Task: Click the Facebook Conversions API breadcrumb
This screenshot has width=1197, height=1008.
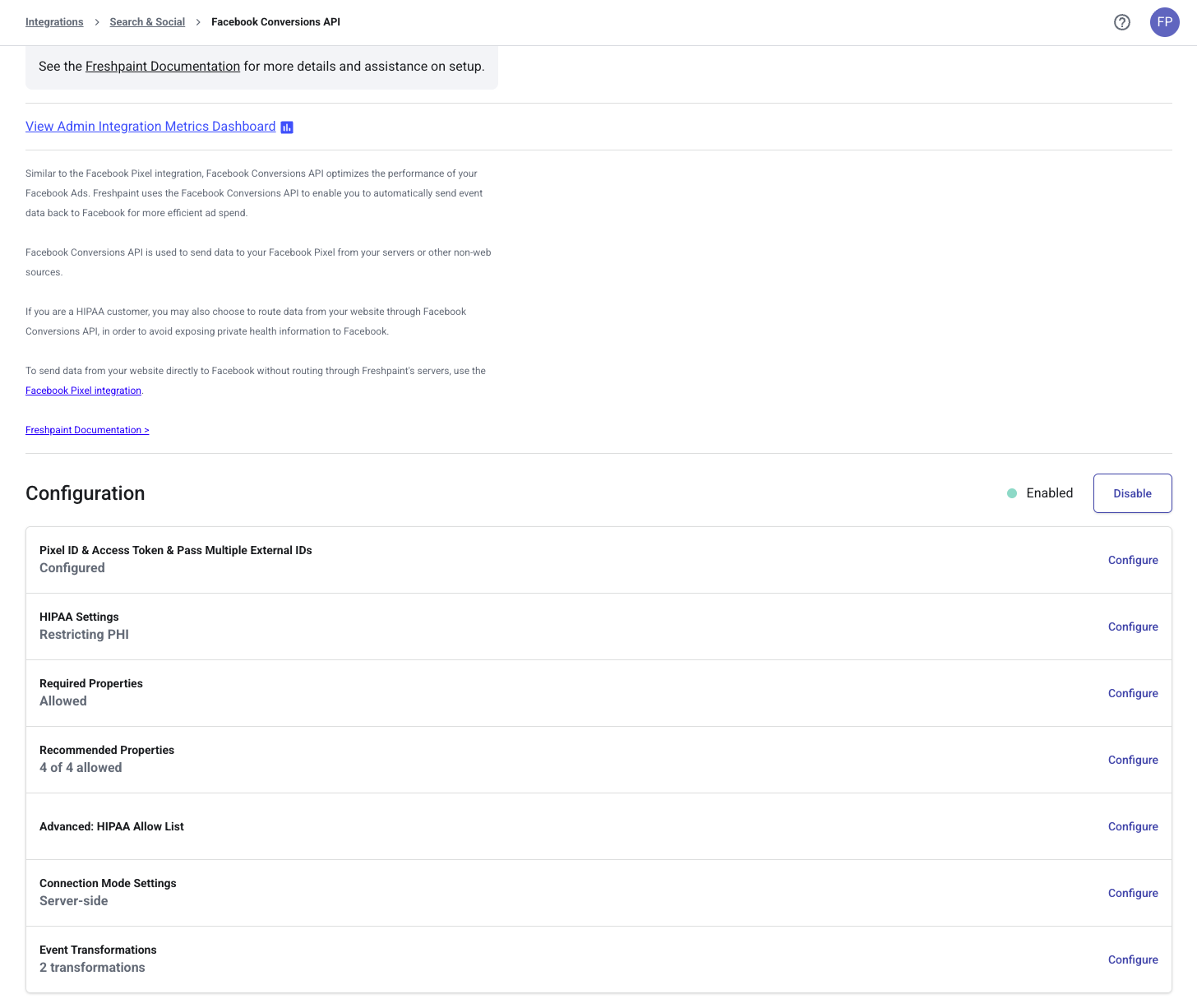Action: click(x=275, y=22)
